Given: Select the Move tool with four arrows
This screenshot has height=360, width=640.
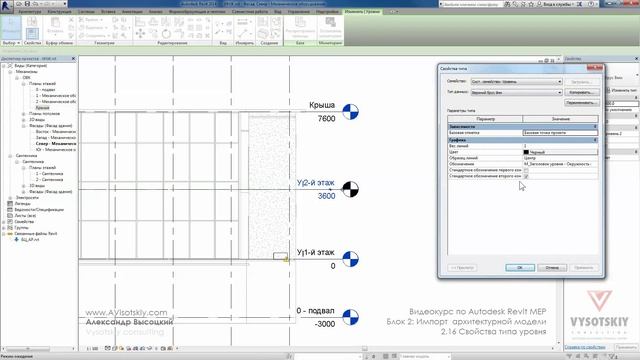Looking at the screenshot, I should coord(140,33).
